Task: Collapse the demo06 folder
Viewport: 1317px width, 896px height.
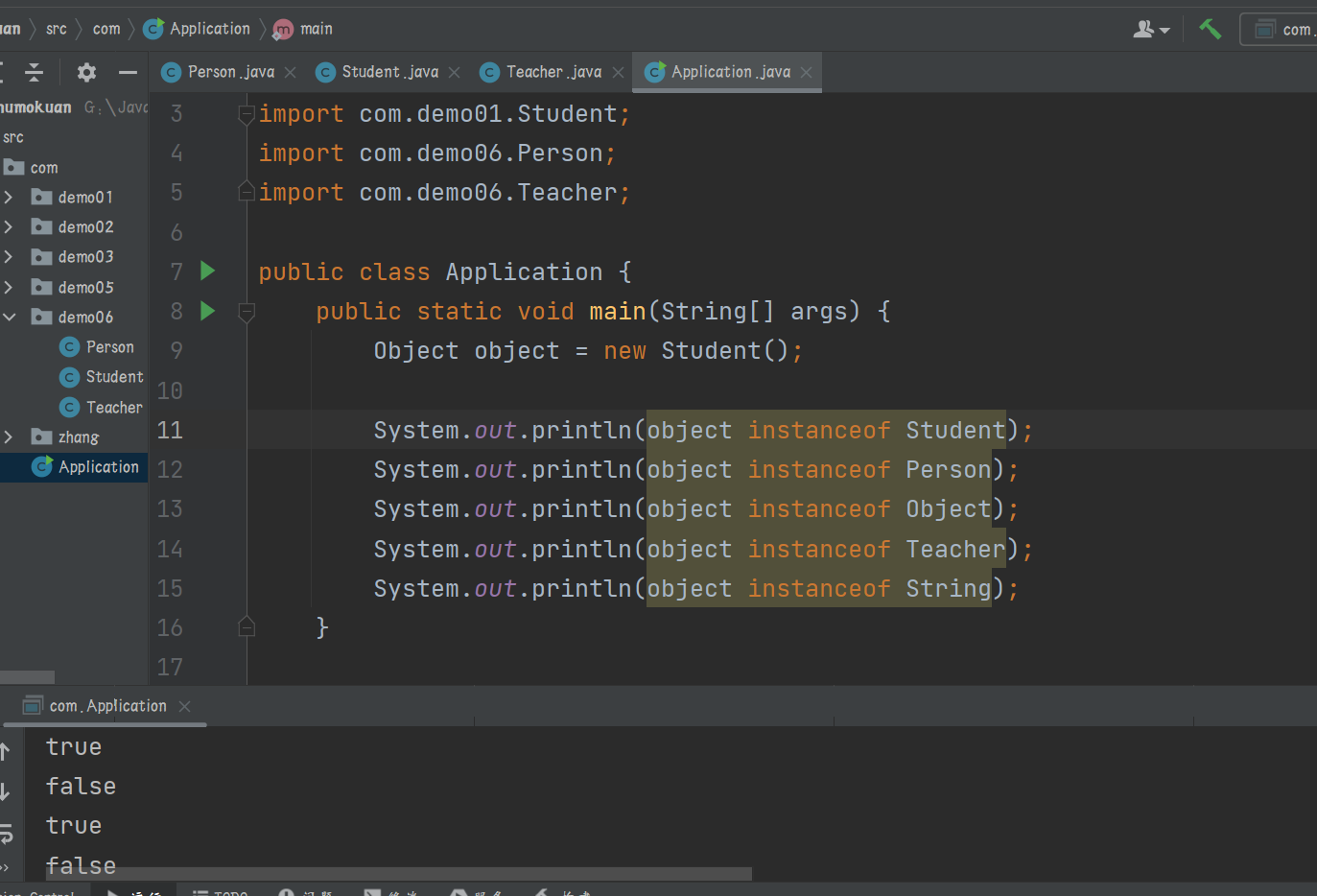Action: coord(9,318)
